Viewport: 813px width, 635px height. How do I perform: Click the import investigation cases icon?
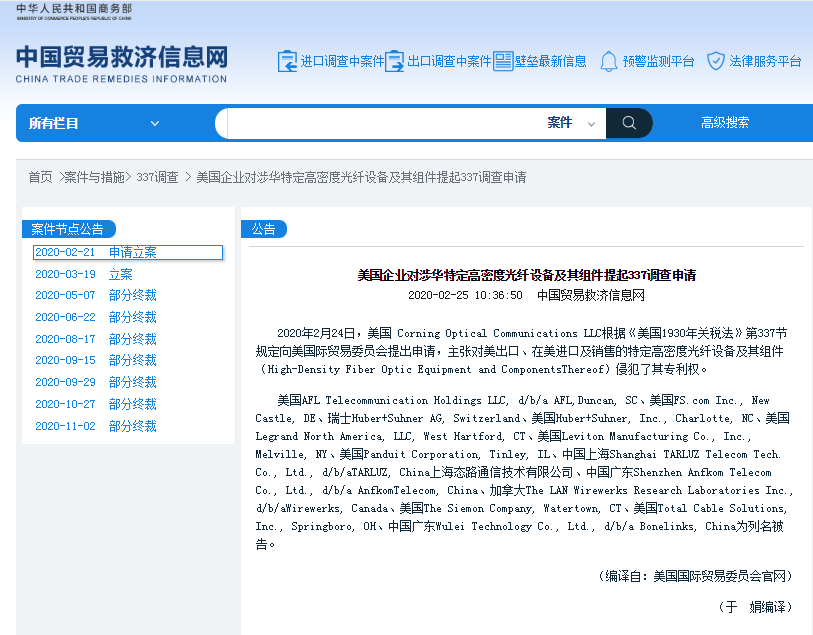287,61
